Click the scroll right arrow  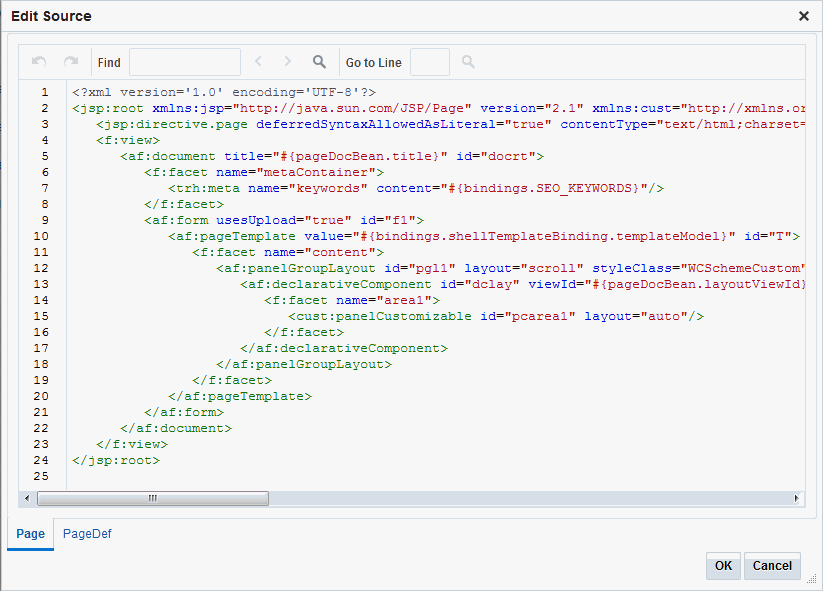[797, 498]
